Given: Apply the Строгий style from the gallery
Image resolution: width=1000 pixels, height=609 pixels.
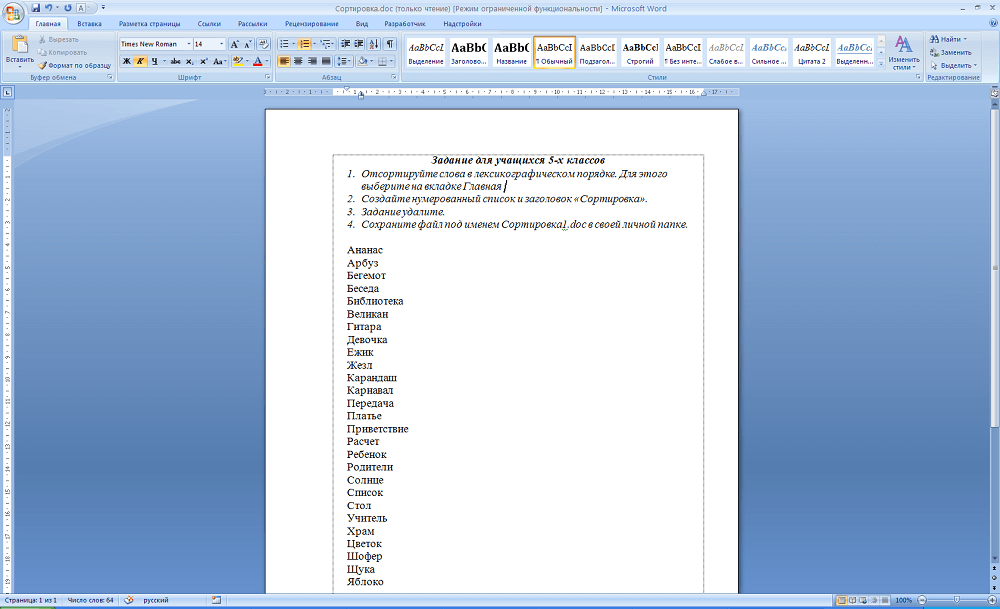Looking at the screenshot, I should coord(640,52).
